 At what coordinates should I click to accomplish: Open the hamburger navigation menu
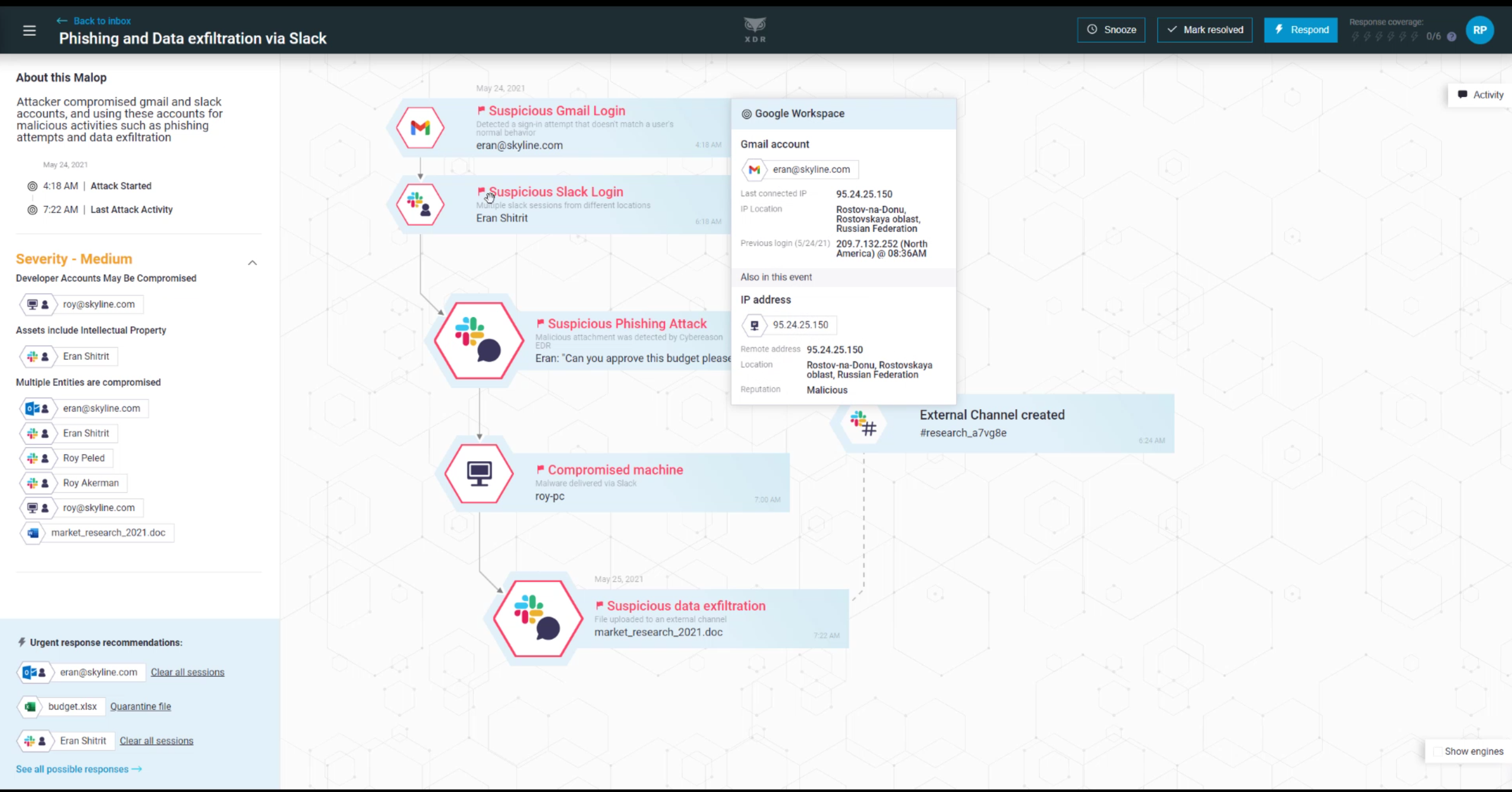[29, 30]
